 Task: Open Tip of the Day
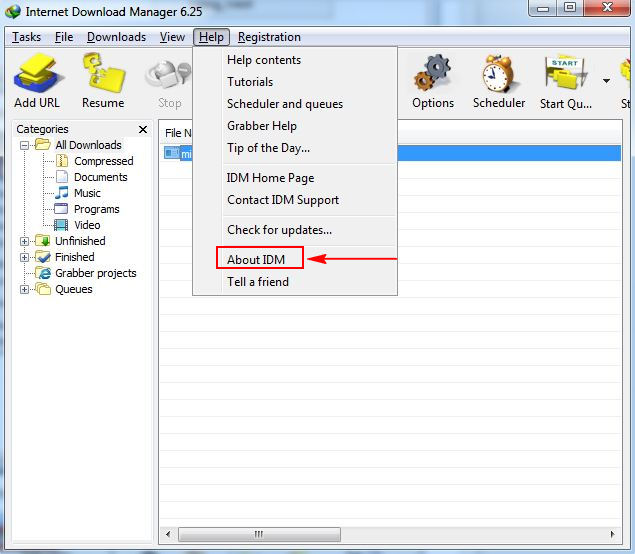(x=295, y=148)
